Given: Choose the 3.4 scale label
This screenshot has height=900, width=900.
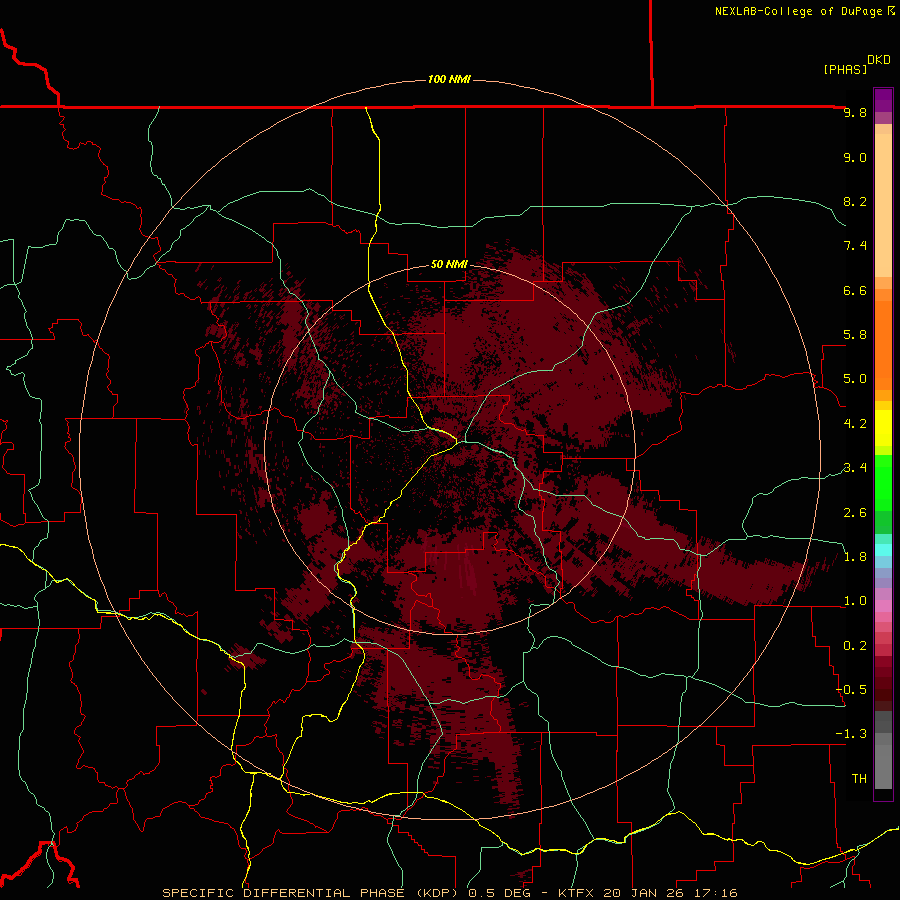Looking at the screenshot, I should 855,468.
